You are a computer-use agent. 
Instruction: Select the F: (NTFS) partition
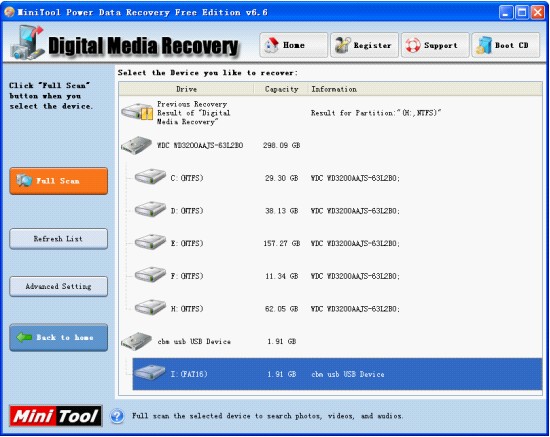click(x=337, y=276)
